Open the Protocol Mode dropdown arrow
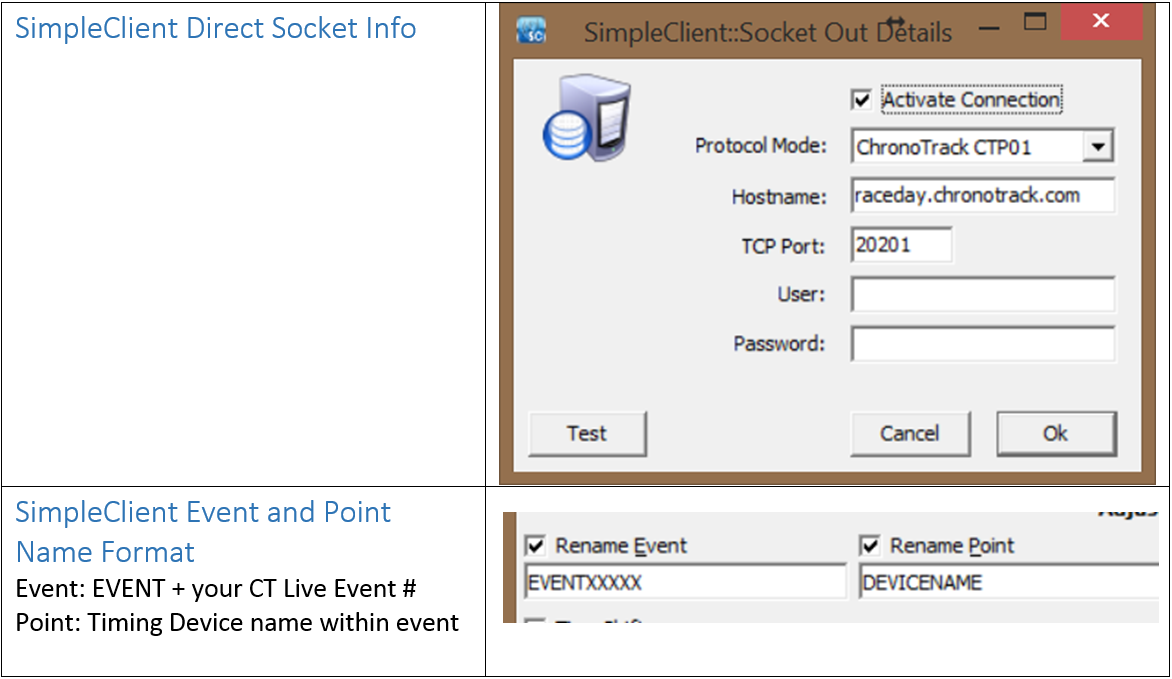Screen dimensions: 1172x679 point(1098,146)
